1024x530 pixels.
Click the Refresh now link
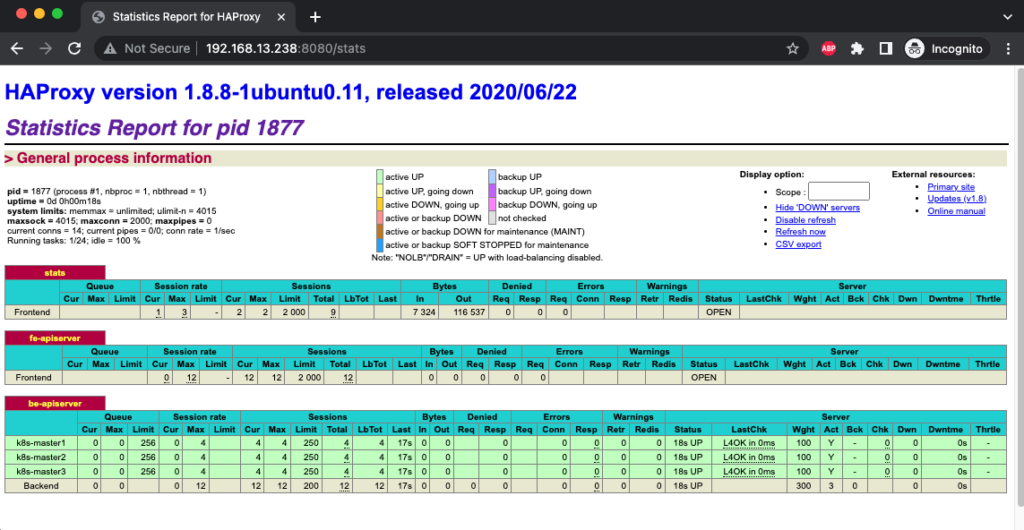[800, 232]
